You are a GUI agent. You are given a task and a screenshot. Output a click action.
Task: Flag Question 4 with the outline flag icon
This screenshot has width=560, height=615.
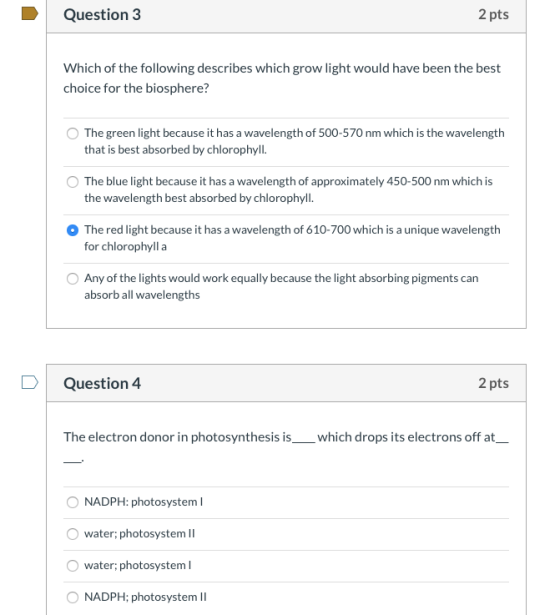tap(30, 382)
